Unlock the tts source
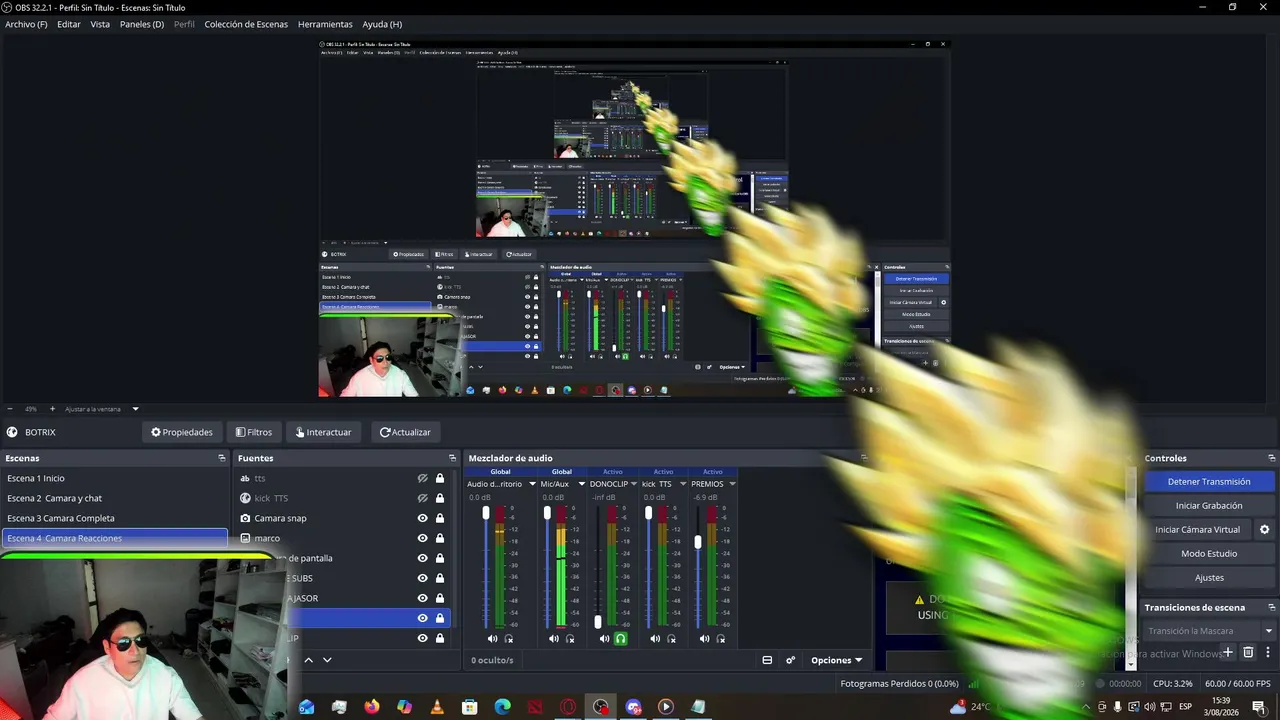 click(x=439, y=478)
